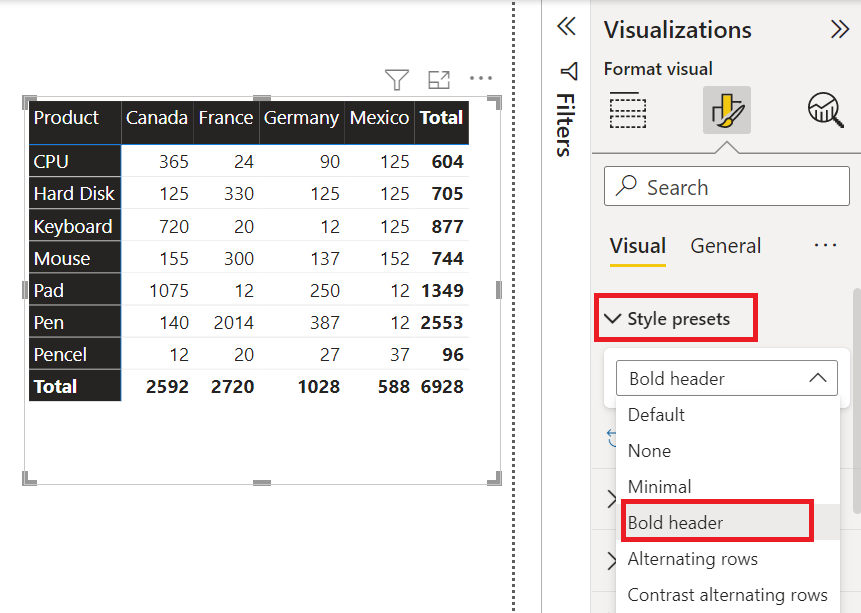Collapse the Style presets section
The height and width of the screenshot is (613, 861).
pos(612,319)
